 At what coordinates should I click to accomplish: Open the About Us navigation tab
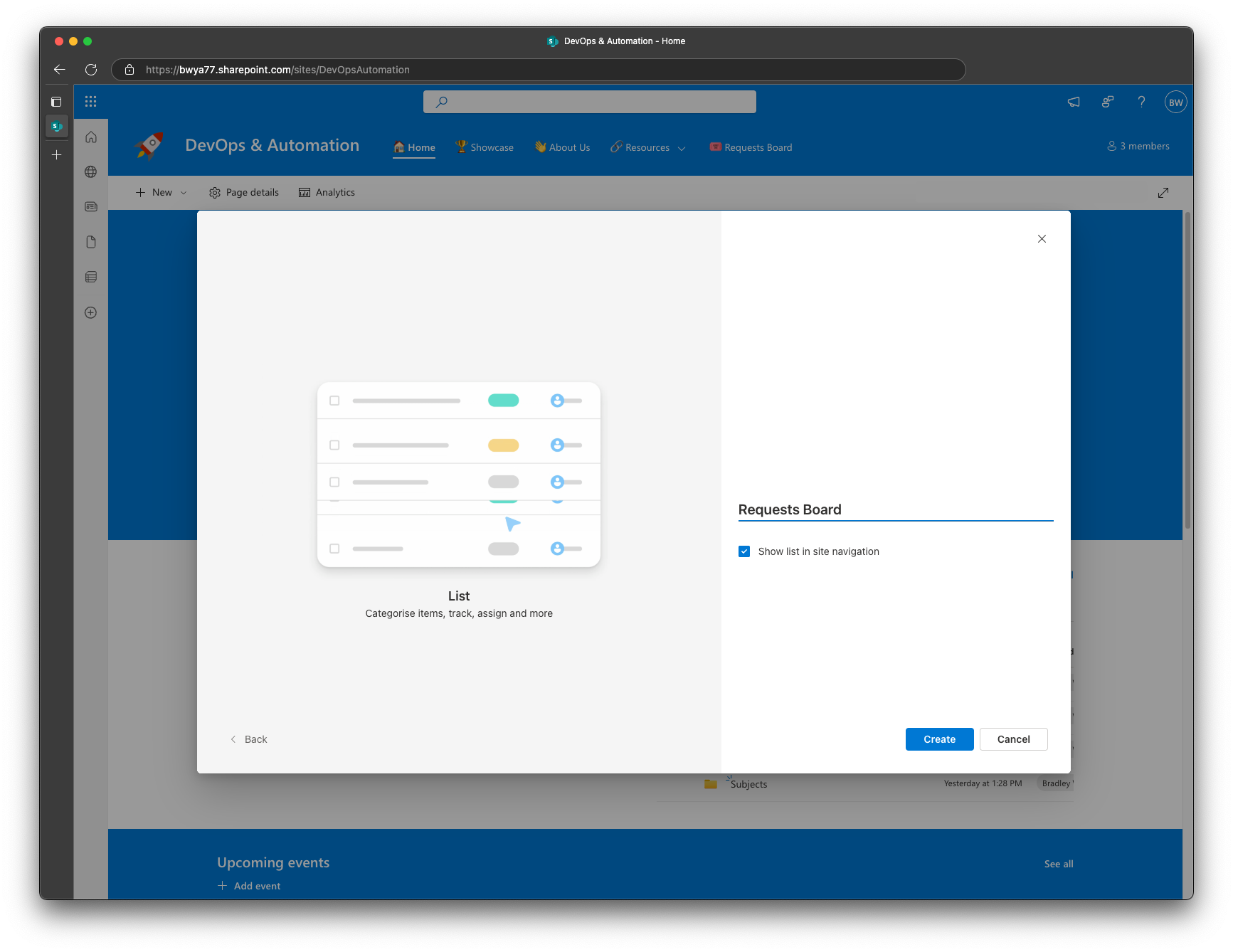point(563,147)
